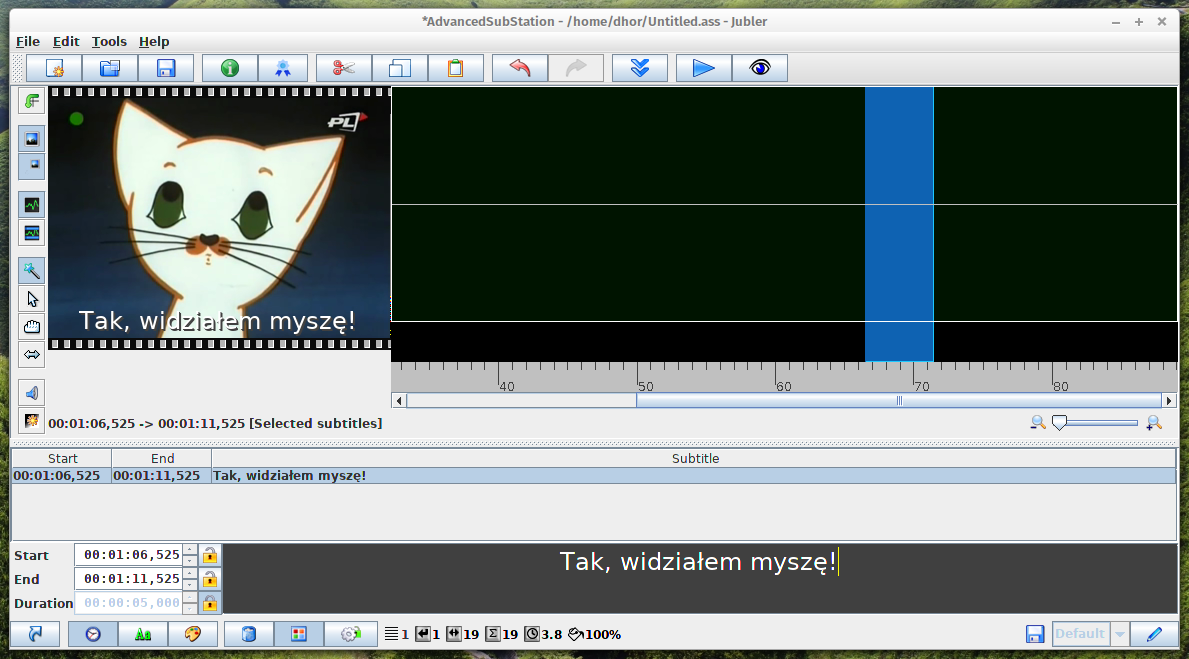Click the blue curved arrow button at bottom left
Image resolution: width=1189 pixels, height=659 pixels.
36,634
